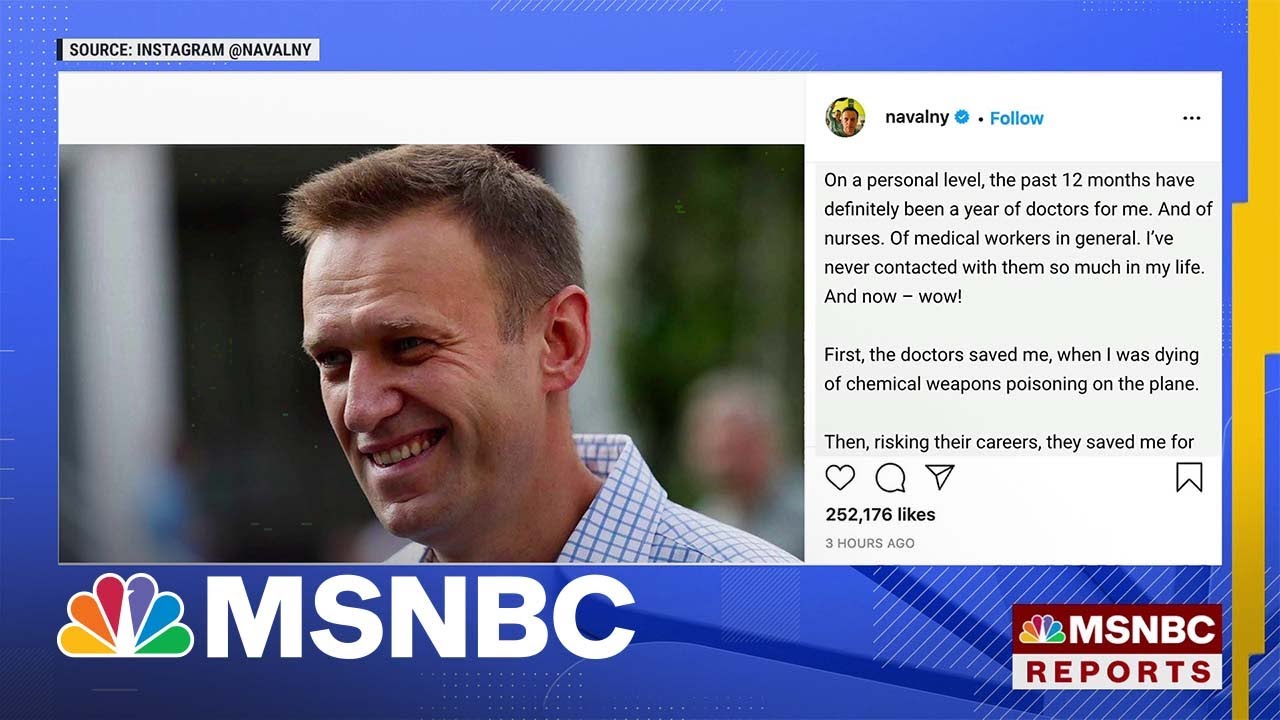Viewport: 1280px width, 720px height.
Task: Click the large MSNBC wordmark
Action: tap(426, 616)
